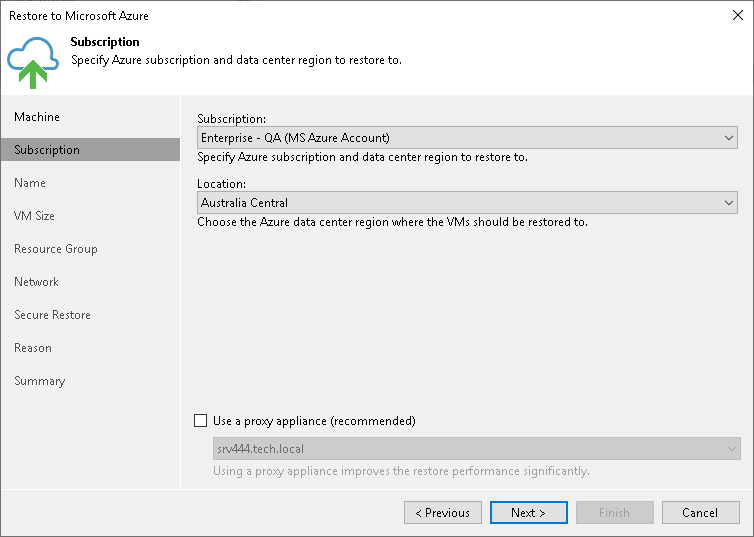Select the Subscription wizard step

(90, 150)
